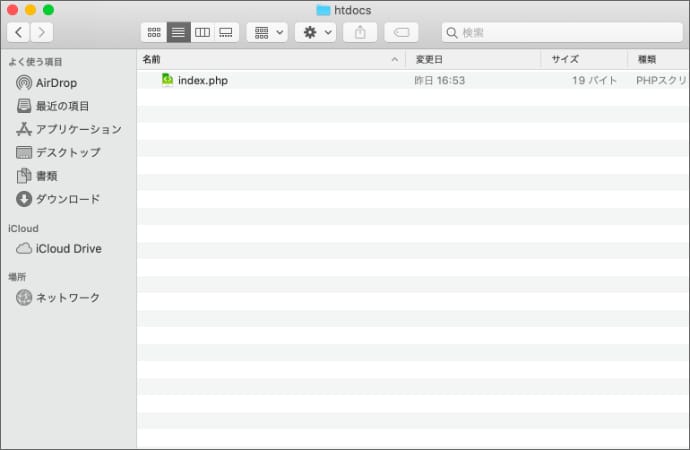The height and width of the screenshot is (450, 690).
Task: Click the edit tags button
Action: tap(401, 32)
